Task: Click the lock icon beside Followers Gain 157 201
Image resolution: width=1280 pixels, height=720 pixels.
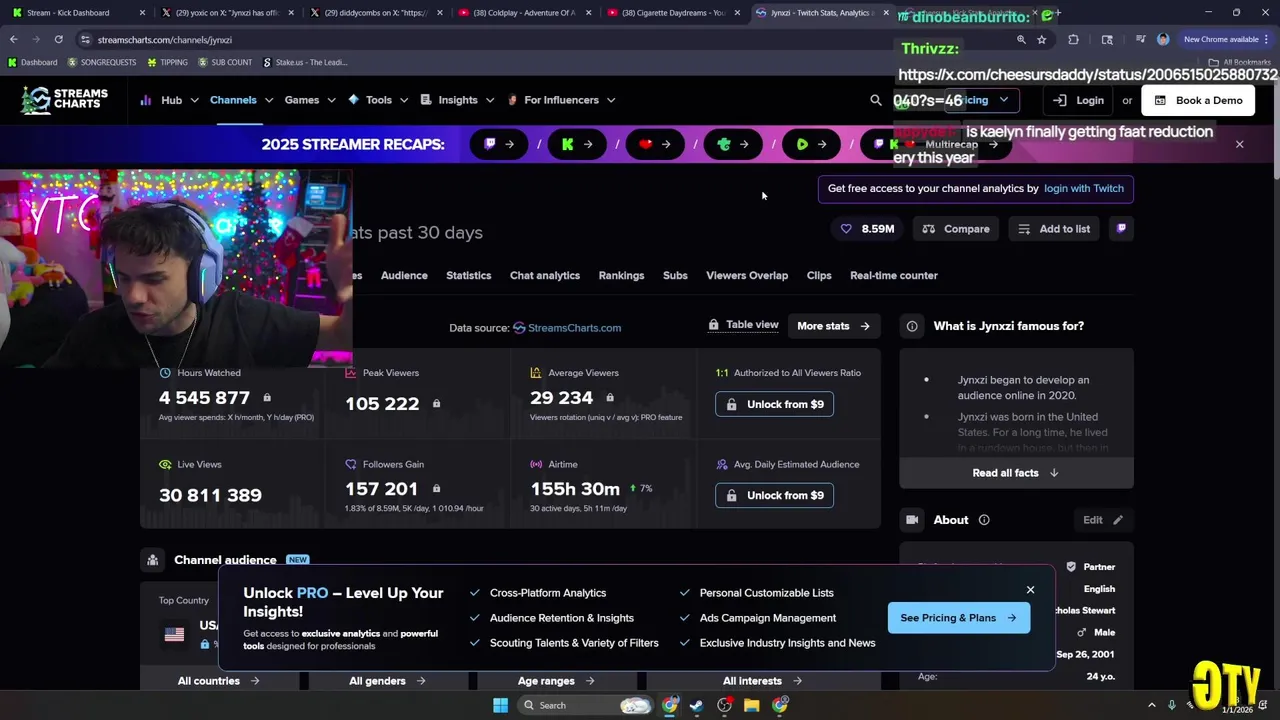Action: 436,489
